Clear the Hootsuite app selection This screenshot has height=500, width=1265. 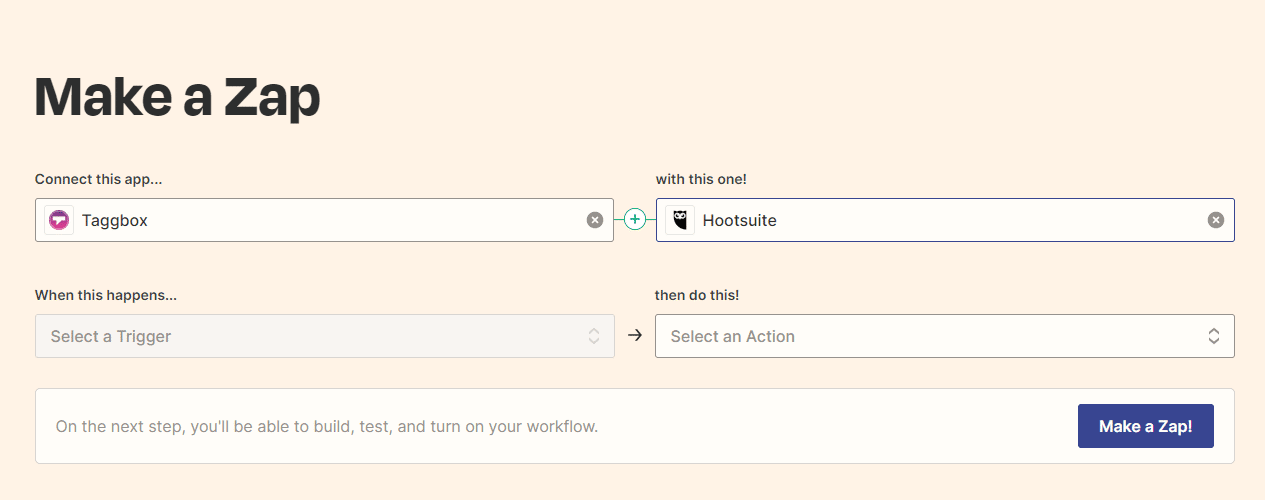point(1216,220)
